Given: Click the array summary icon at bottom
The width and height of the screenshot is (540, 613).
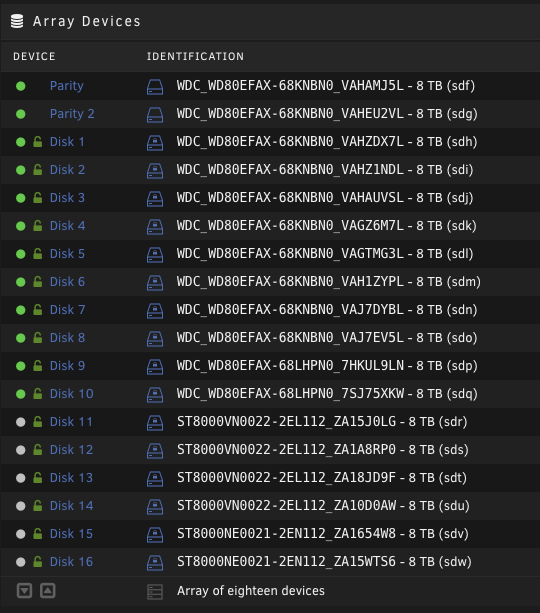Looking at the screenshot, I should click(x=155, y=591).
